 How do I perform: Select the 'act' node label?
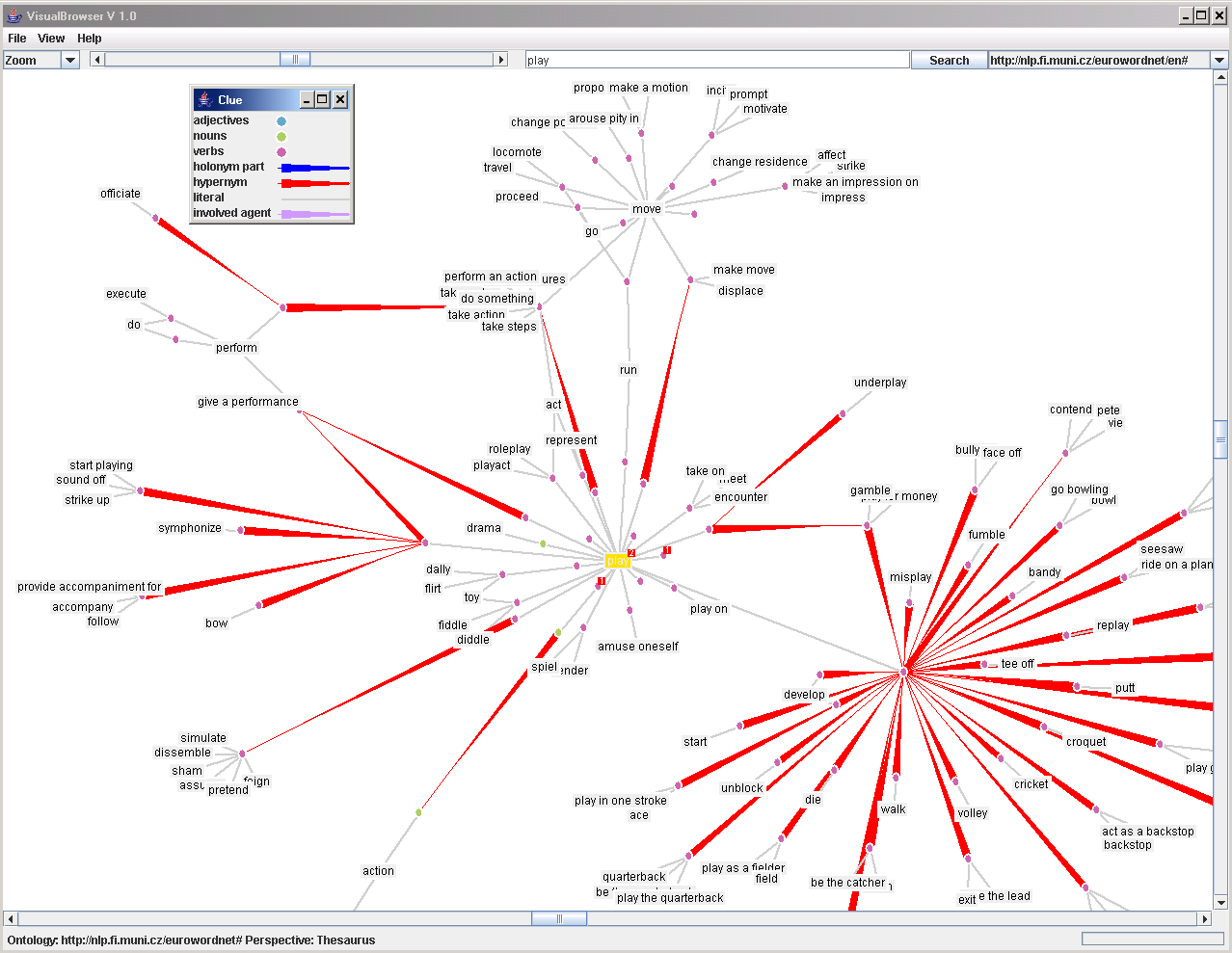pyautogui.click(x=553, y=405)
